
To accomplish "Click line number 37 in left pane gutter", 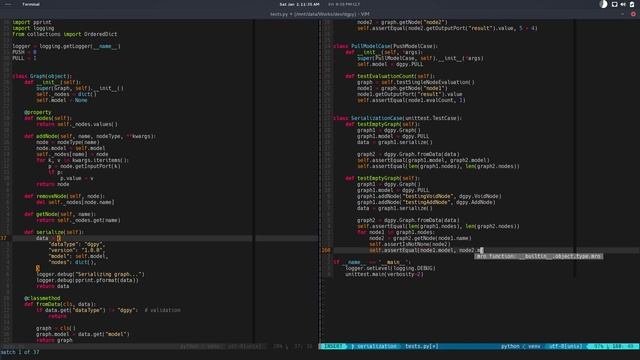I will 4,238.
